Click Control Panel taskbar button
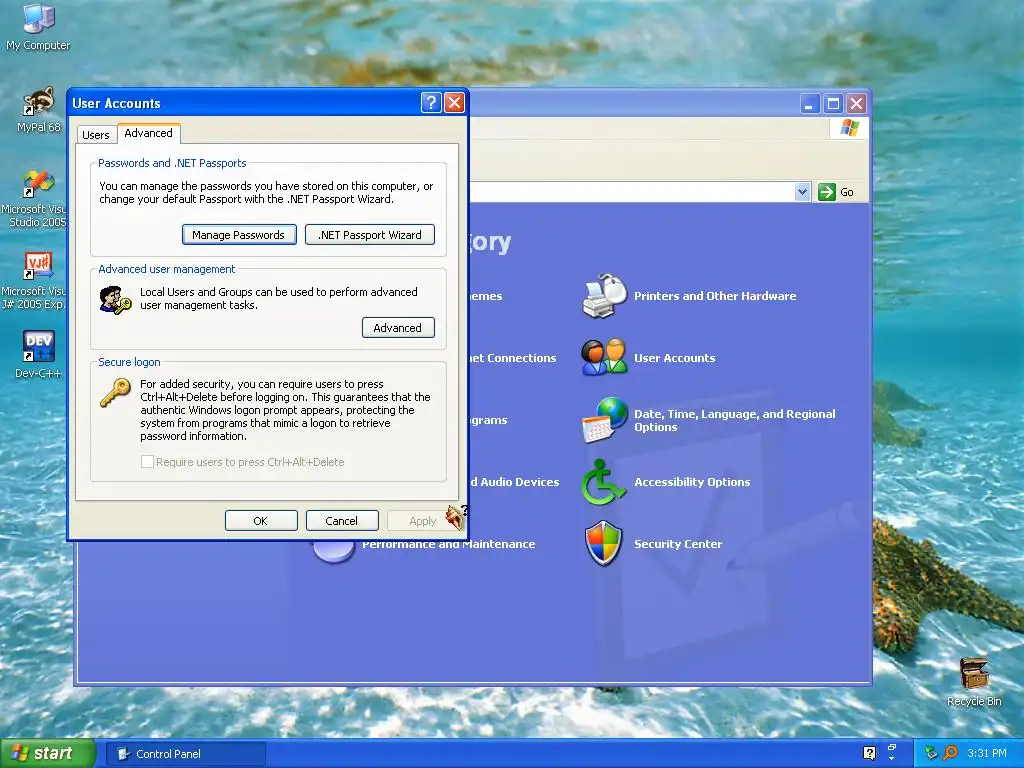Viewport: 1024px width, 768px height. pyautogui.click(x=185, y=754)
